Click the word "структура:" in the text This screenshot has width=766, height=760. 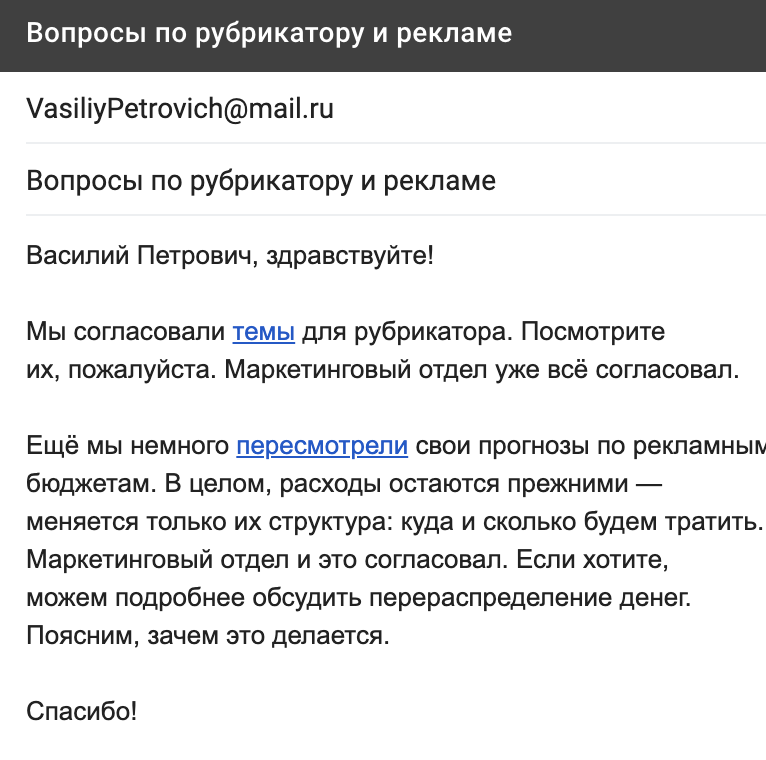(x=331, y=522)
